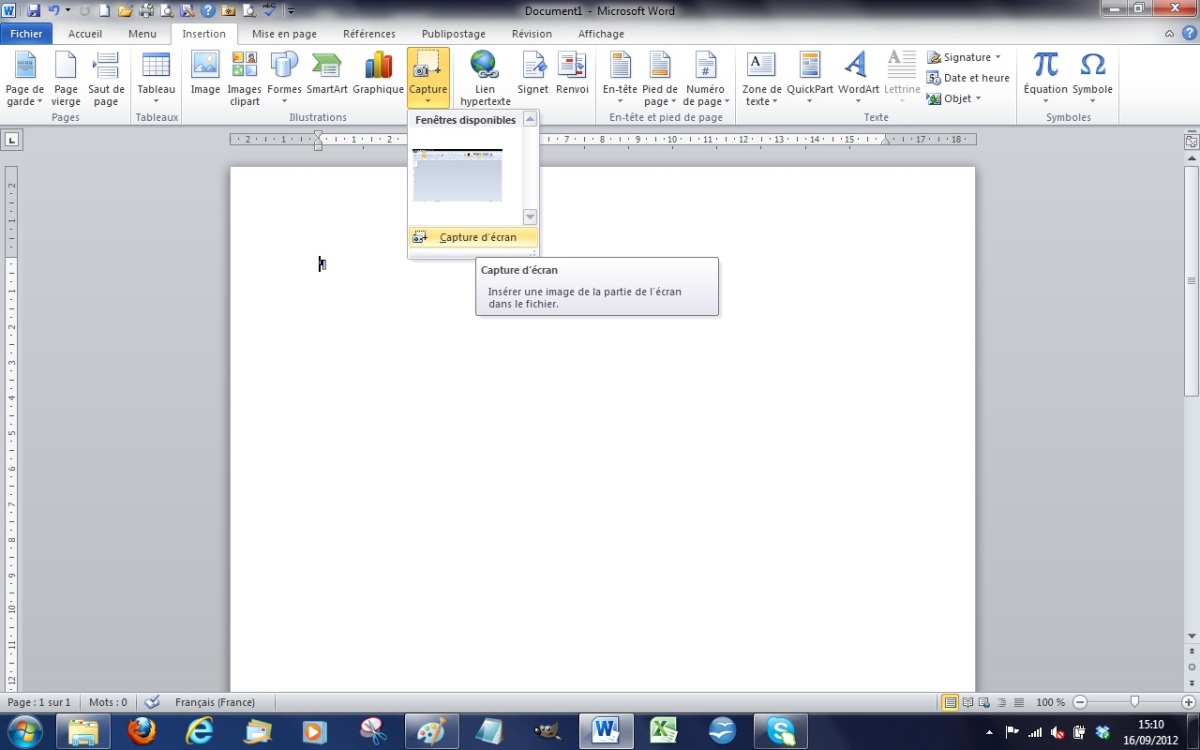Switch to Outline view
This screenshot has height=750, width=1200.
pyautogui.click(x=1002, y=702)
